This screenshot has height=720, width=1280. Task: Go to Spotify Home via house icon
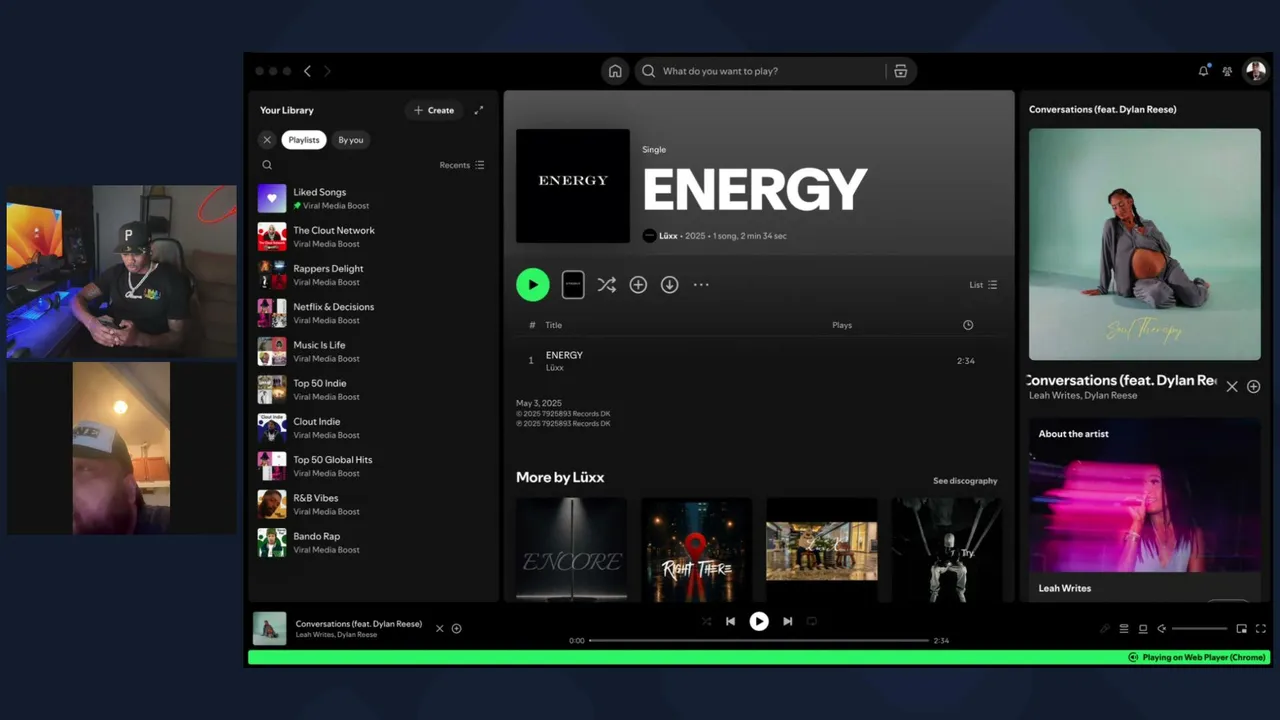(615, 71)
